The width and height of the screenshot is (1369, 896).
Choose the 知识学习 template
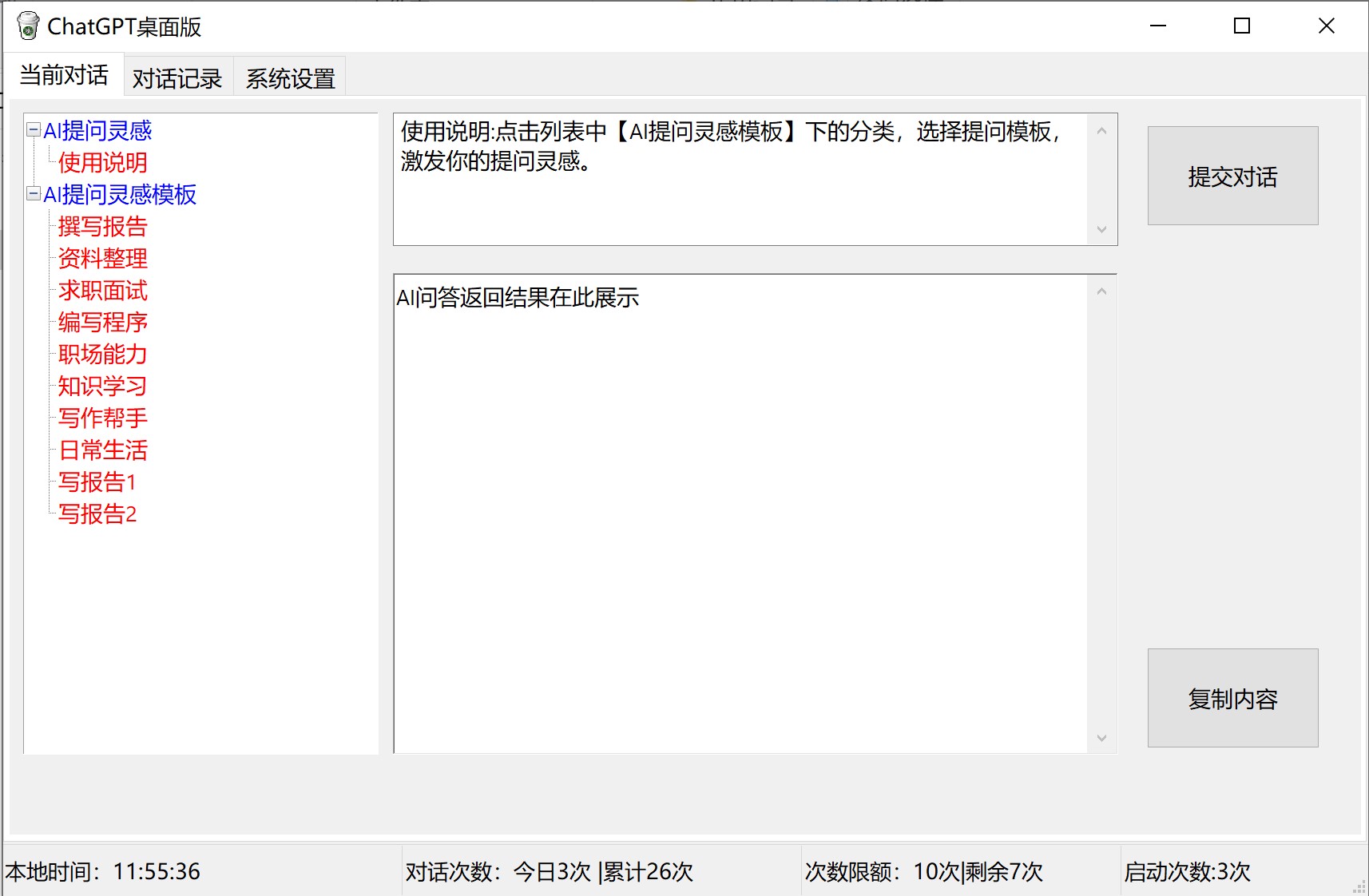[x=103, y=386]
